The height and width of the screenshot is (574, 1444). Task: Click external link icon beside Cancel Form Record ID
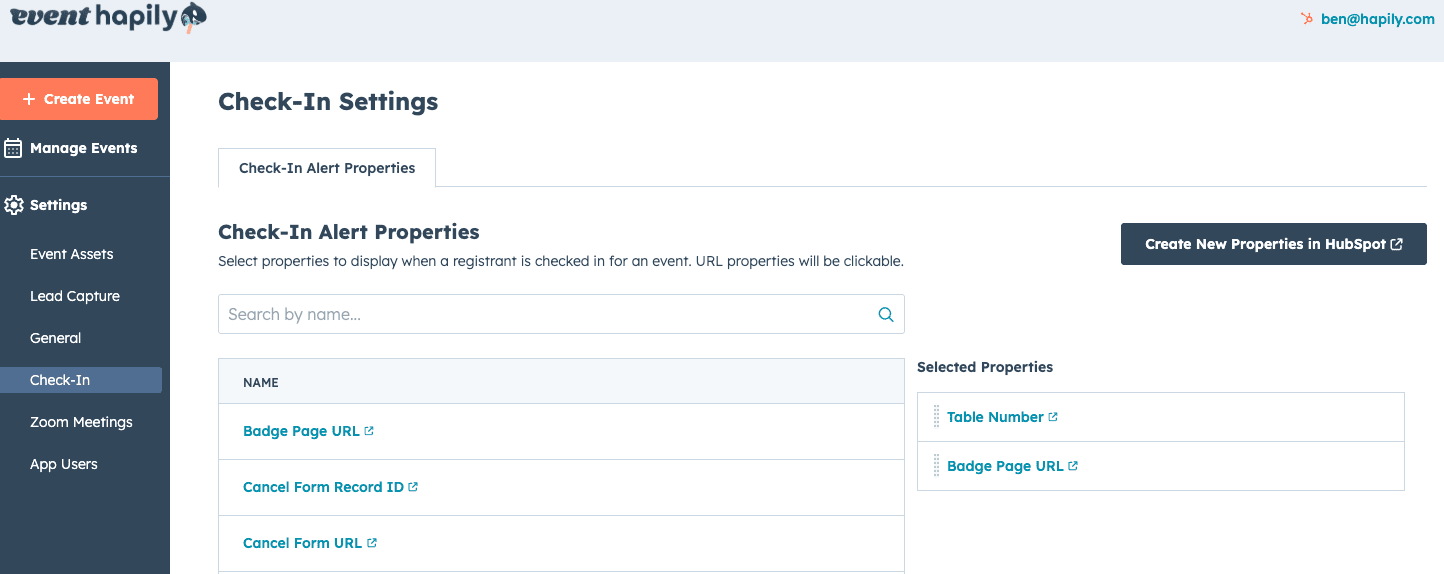point(413,487)
